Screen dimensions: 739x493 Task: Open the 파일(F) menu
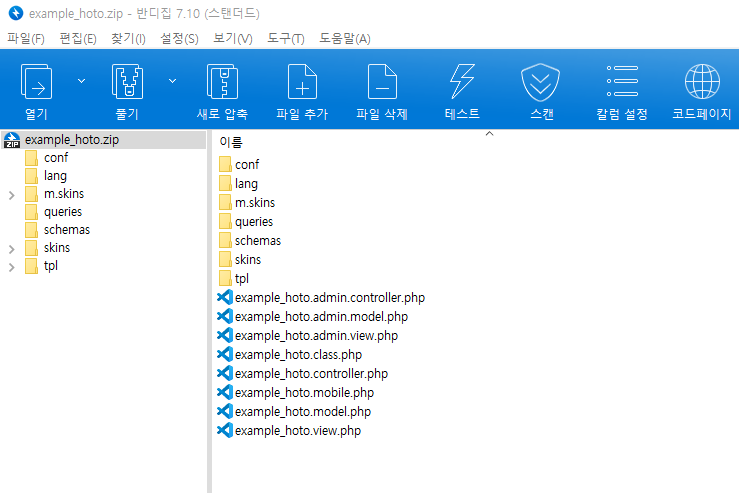pyautogui.click(x=26, y=39)
